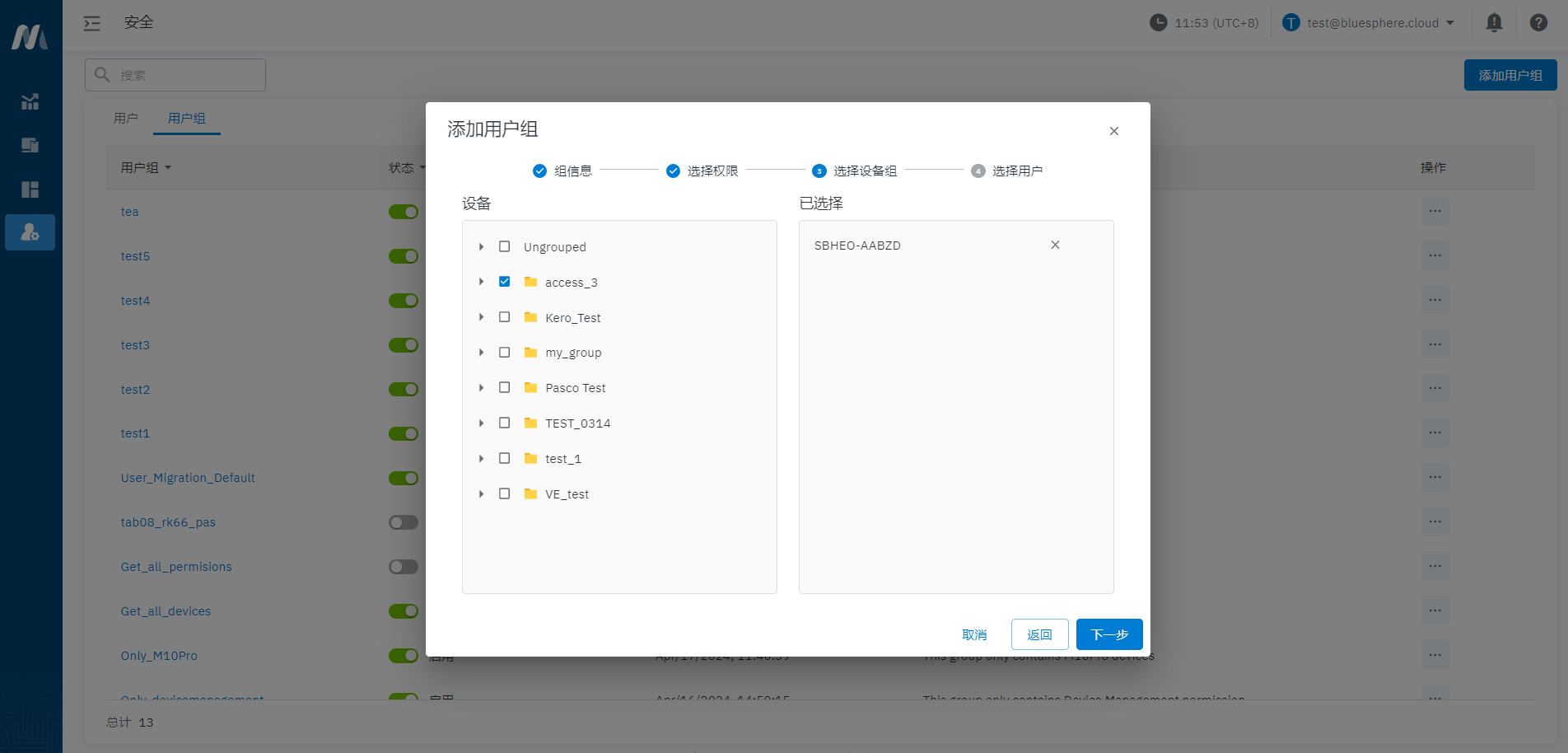Expand the my_group folder arrow
Screen dimensions: 1568x753
pos(481,352)
